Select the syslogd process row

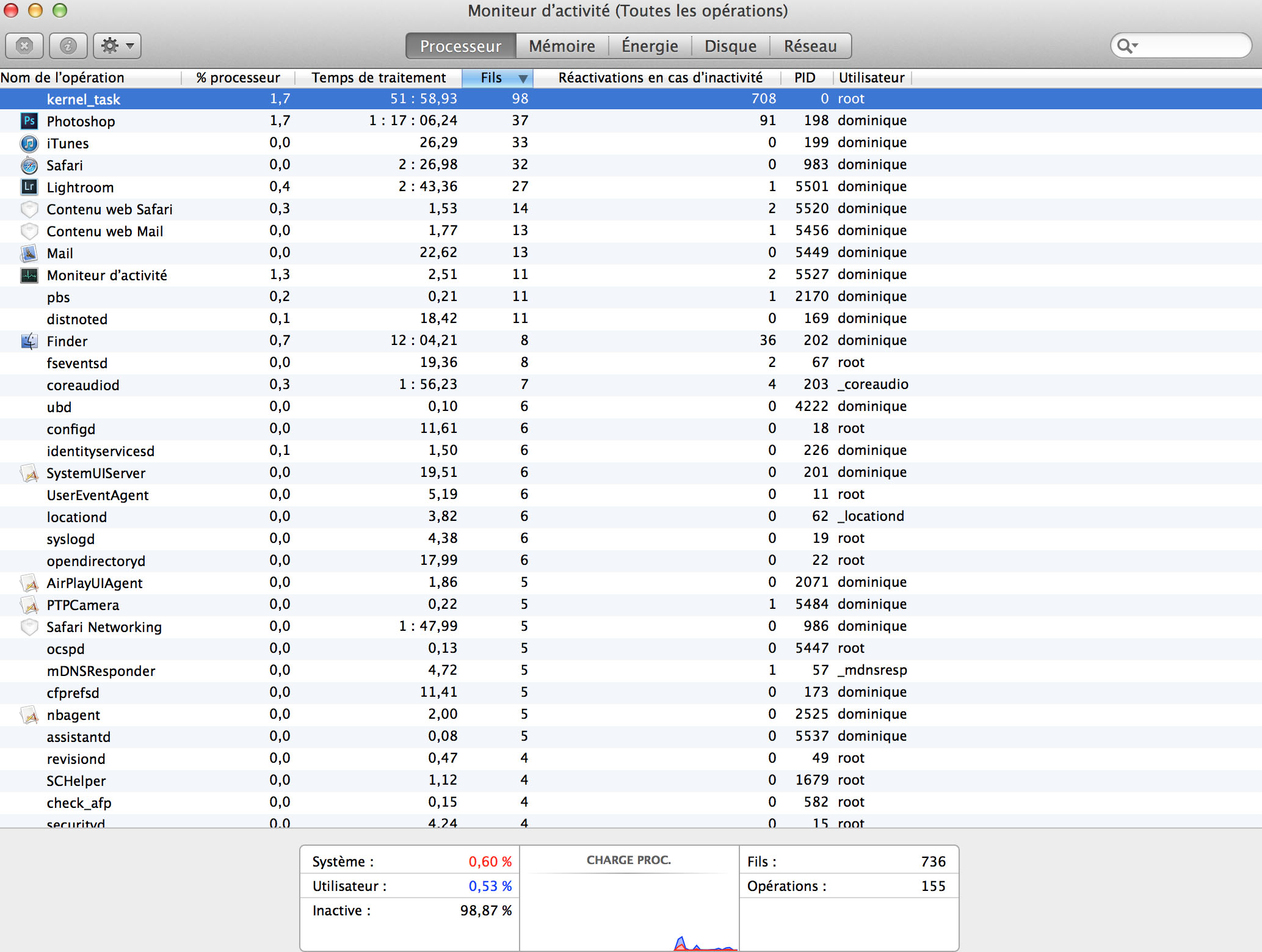[x=631, y=539]
